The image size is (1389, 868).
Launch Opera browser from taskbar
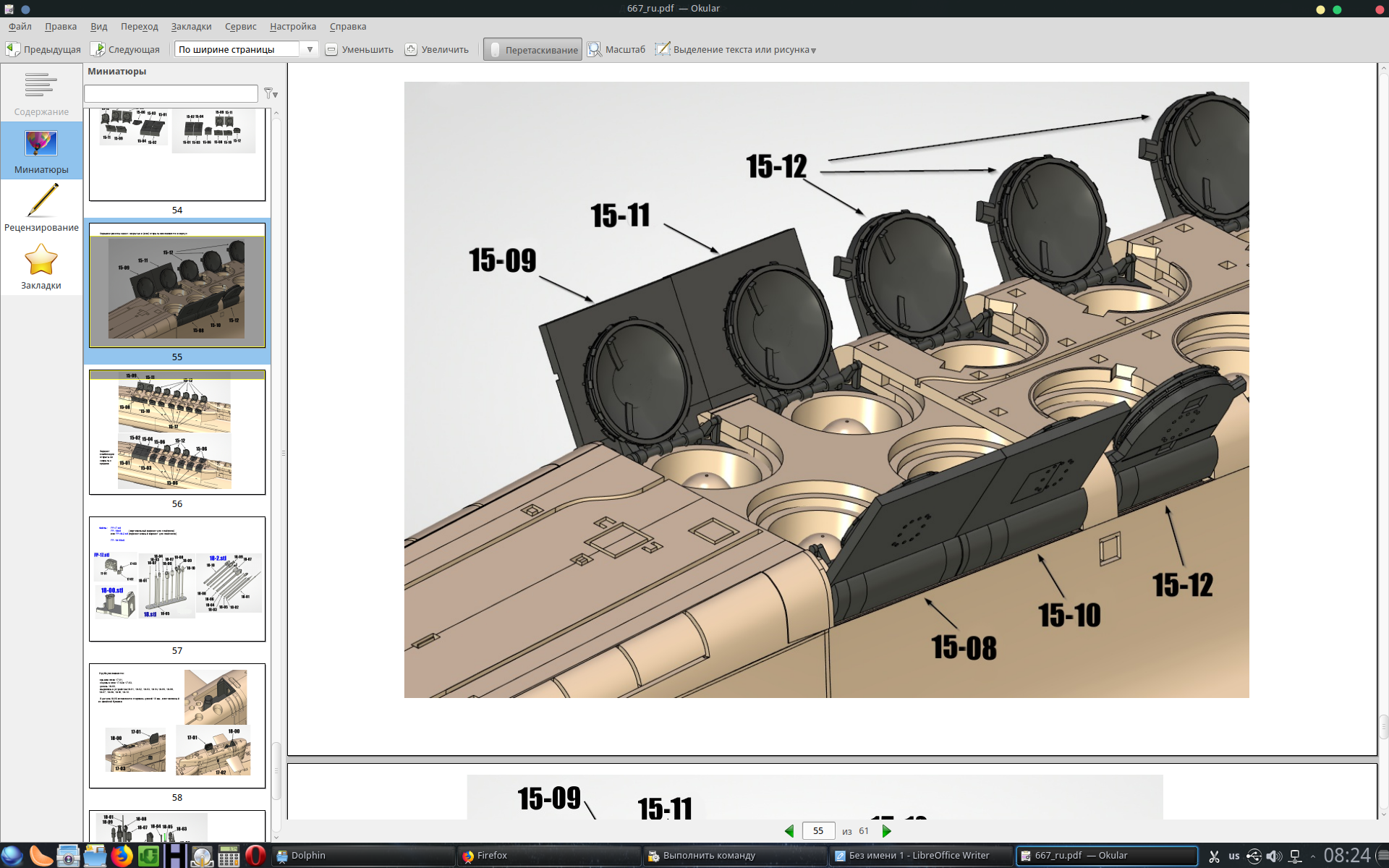coord(255,856)
